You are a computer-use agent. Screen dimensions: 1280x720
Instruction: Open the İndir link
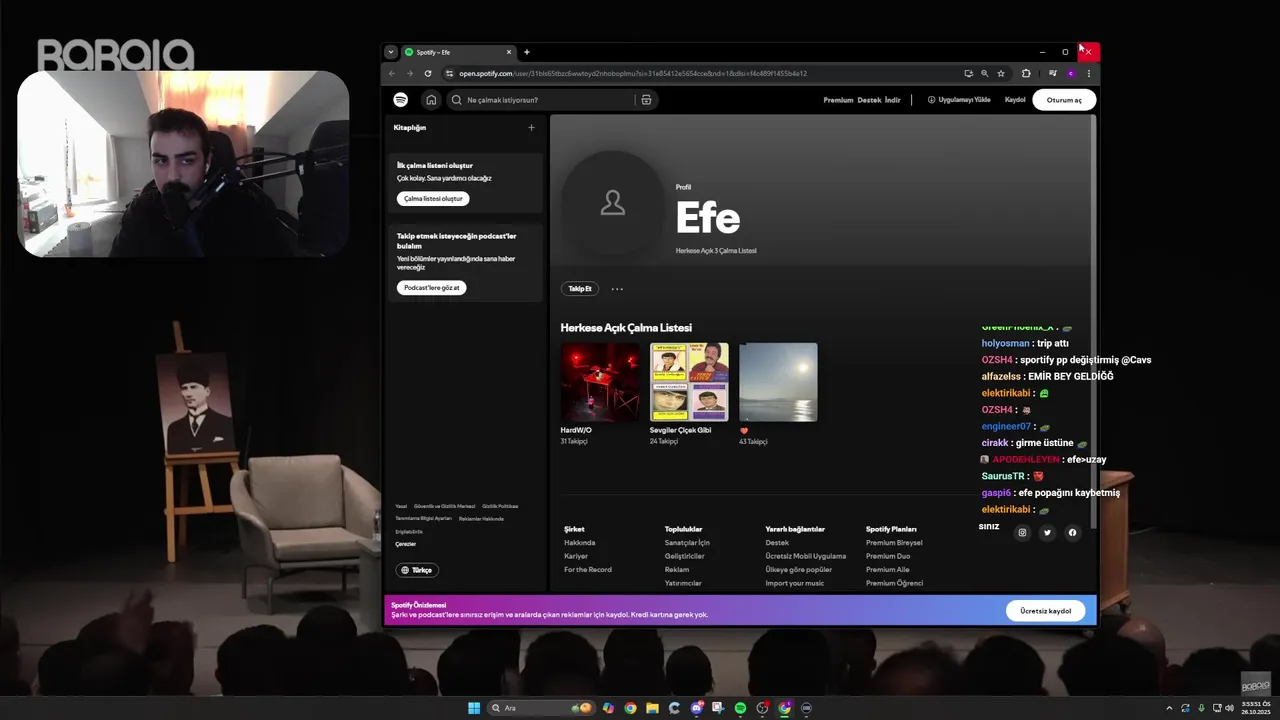coord(893,100)
